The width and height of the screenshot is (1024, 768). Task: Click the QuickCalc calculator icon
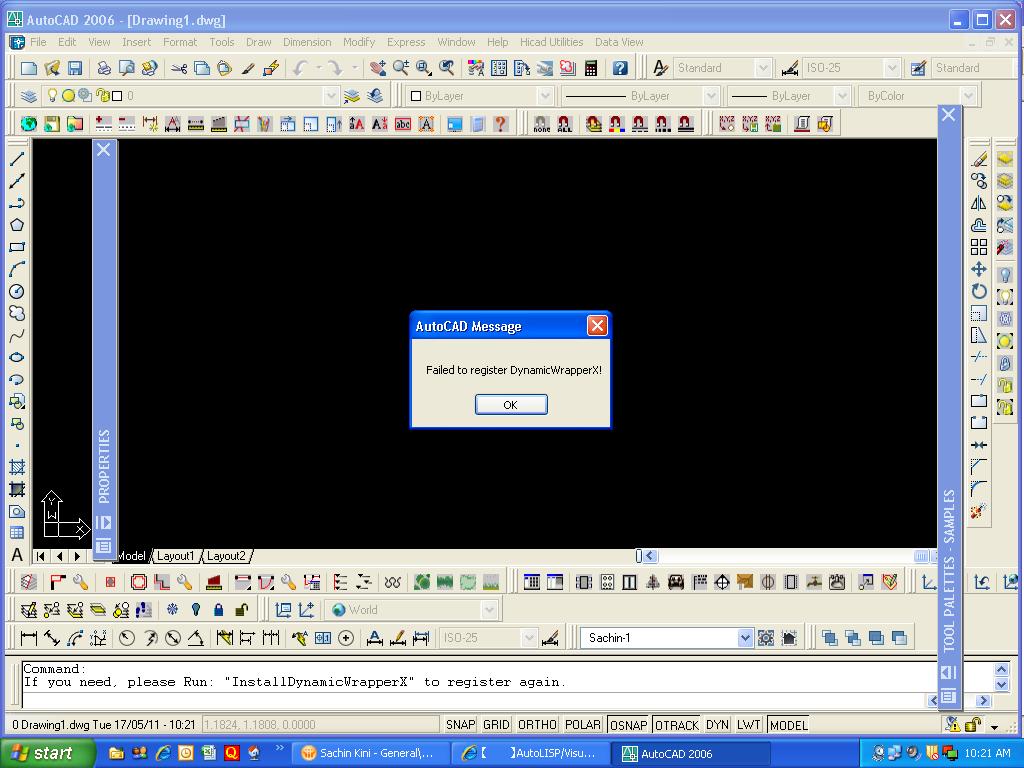[x=591, y=68]
